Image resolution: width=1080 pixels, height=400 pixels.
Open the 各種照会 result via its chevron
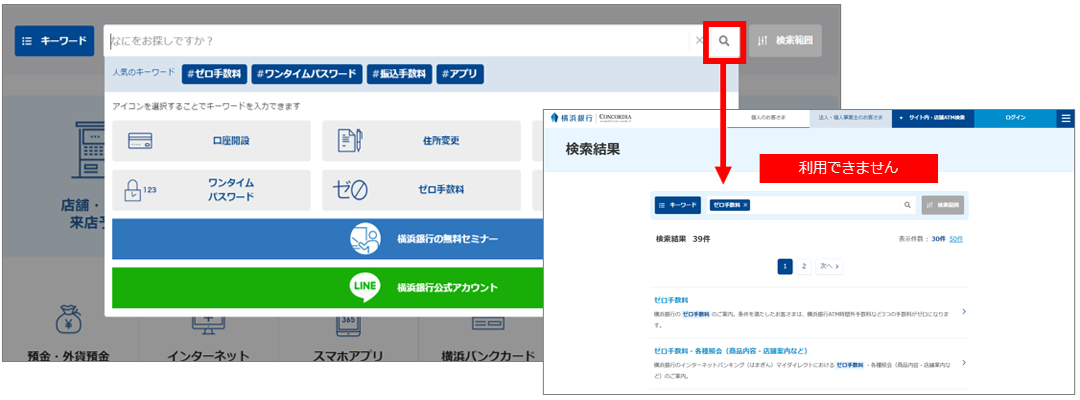click(964, 362)
